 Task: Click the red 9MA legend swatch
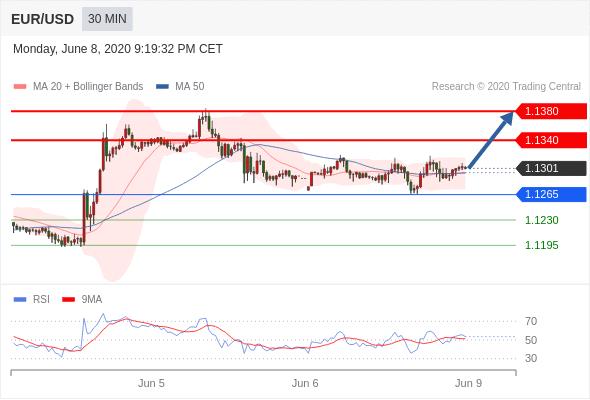(68, 300)
